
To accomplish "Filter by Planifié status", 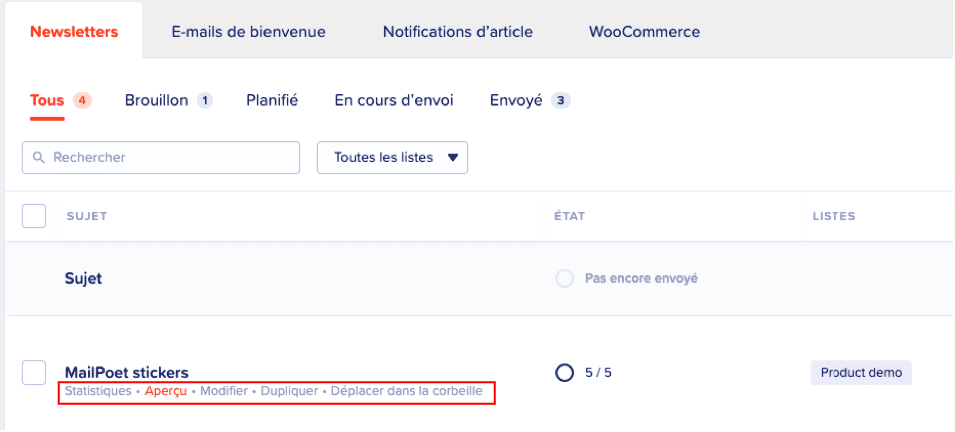I will 272,100.
